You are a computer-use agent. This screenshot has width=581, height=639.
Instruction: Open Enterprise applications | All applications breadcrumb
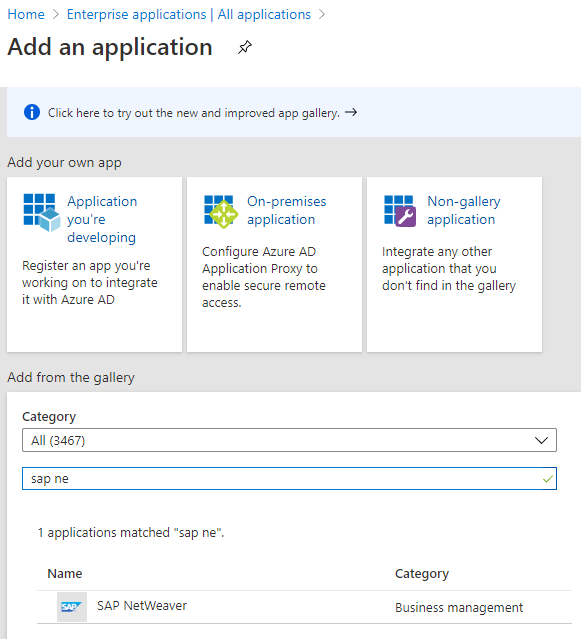(189, 14)
